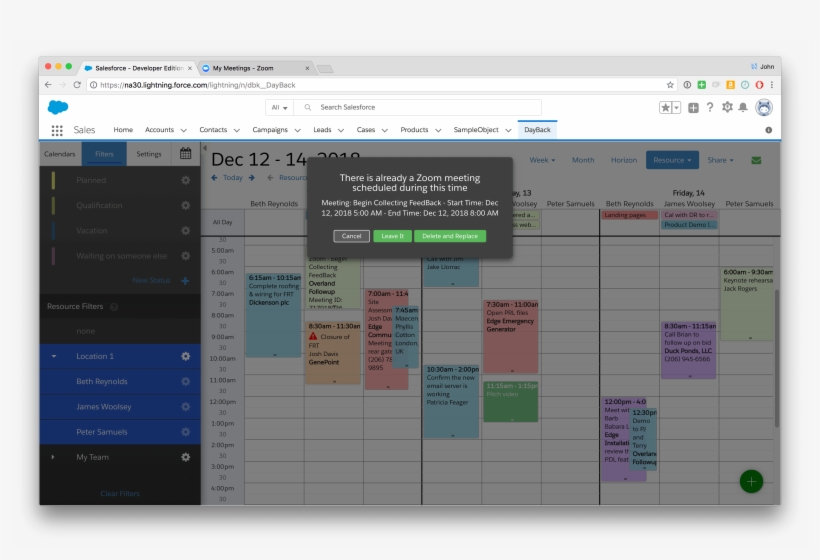Switch to the Settings sidebar tab

149,154
